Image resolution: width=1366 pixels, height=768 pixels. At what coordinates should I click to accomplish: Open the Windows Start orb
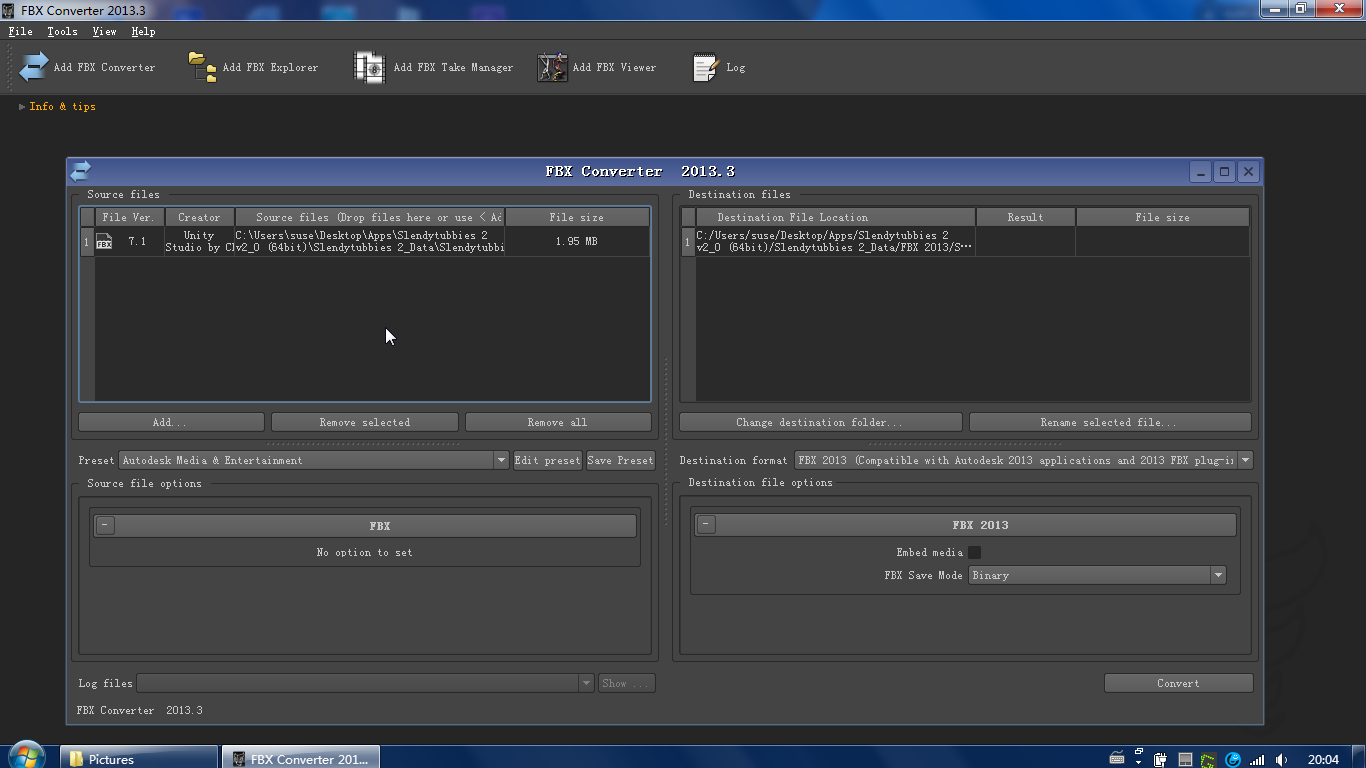pyautogui.click(x=26, y=757)
